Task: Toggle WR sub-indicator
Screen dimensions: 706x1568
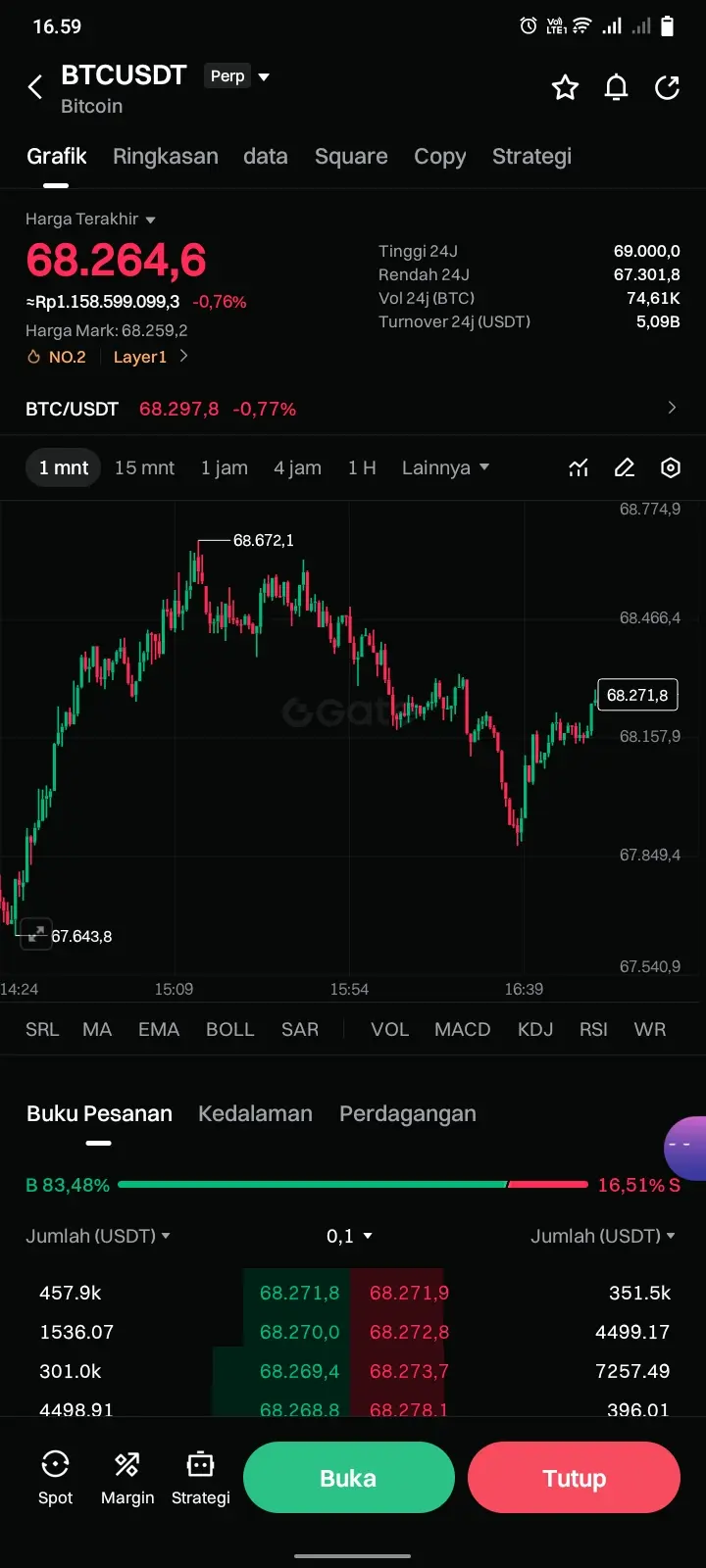Action: pos(650,1030)
